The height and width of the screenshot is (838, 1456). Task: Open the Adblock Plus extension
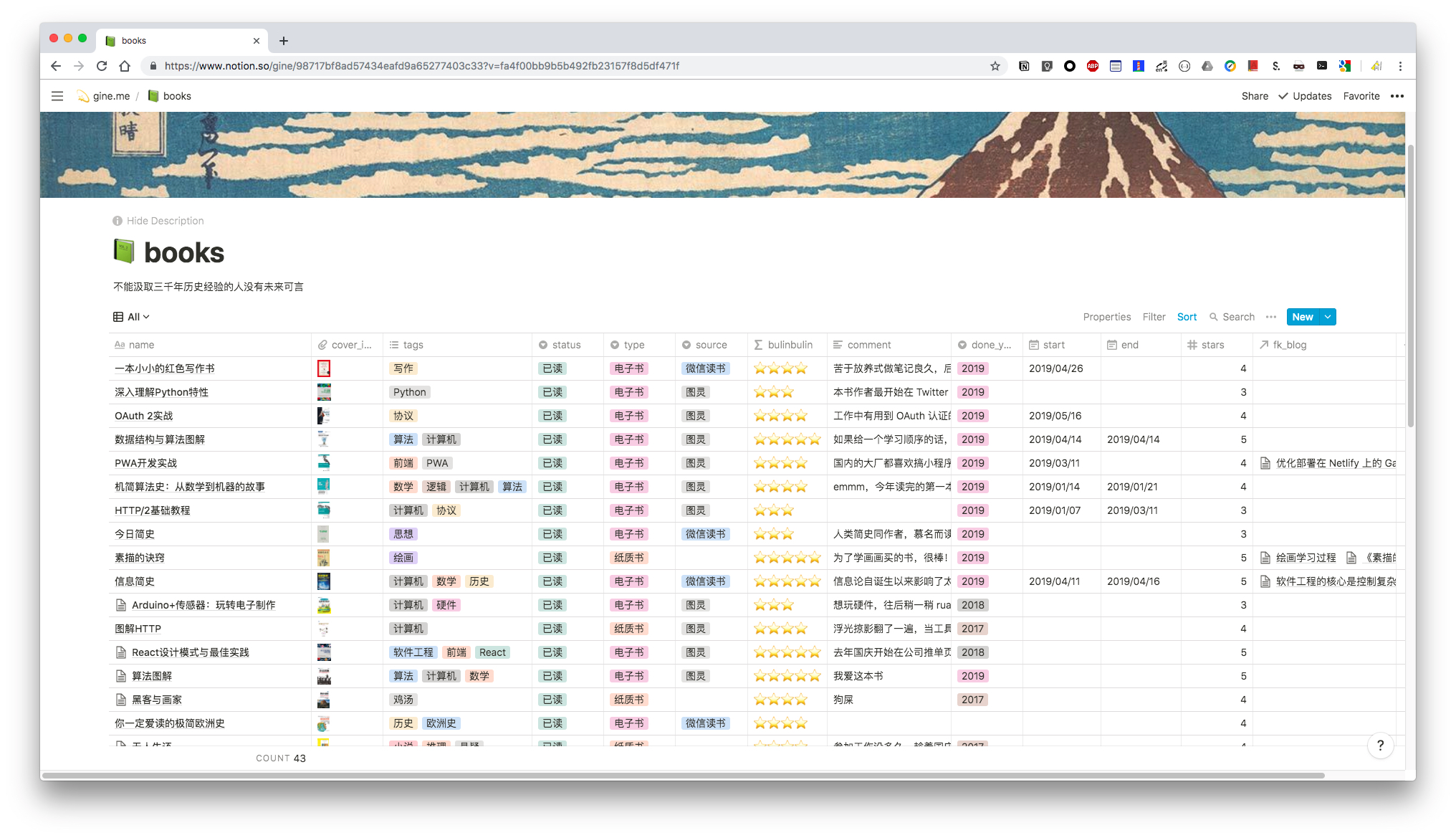click(1093, 66)
